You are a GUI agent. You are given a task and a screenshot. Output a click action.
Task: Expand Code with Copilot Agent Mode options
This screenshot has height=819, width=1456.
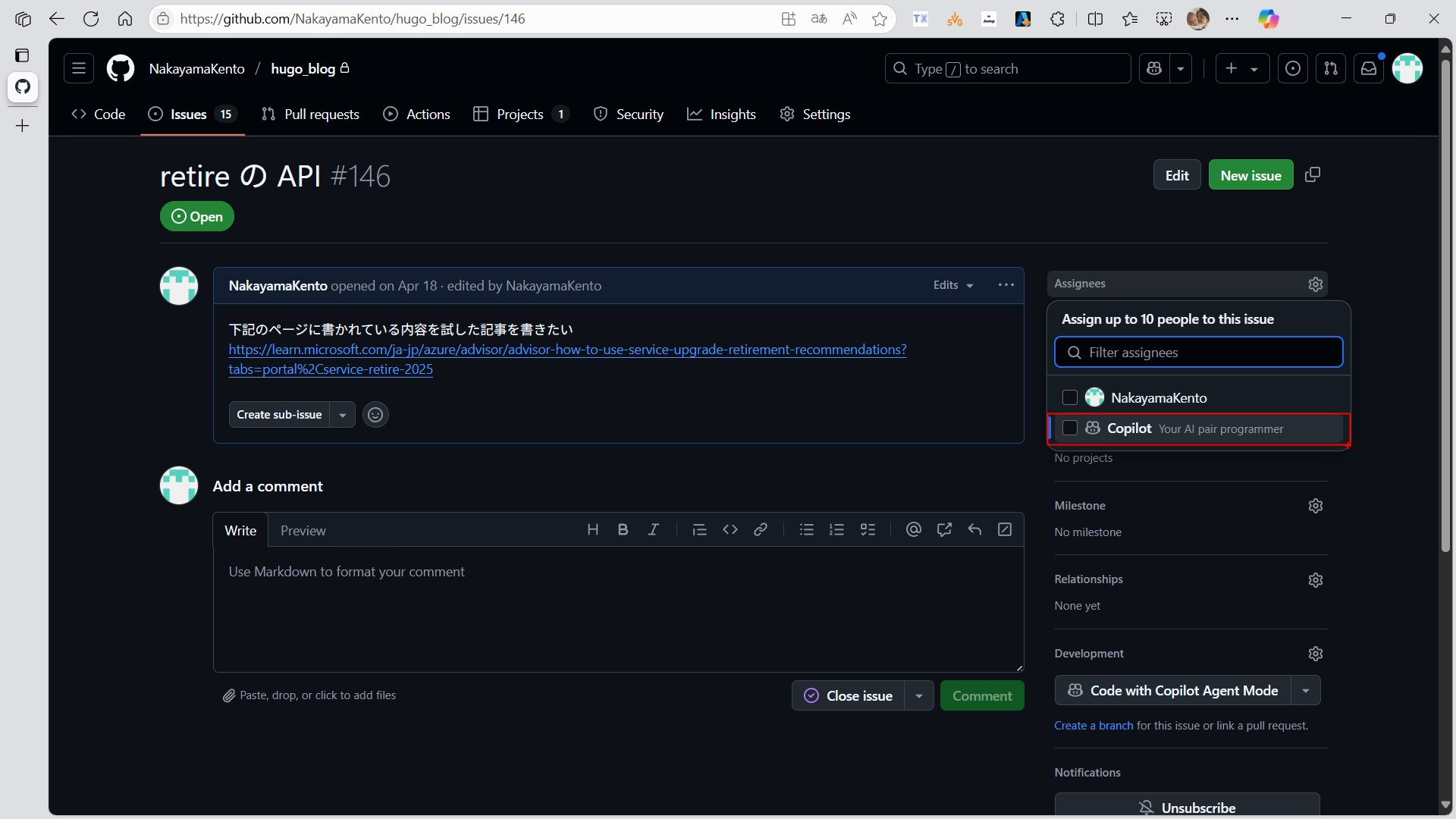pyautogui.click(x=1305, y=691)
